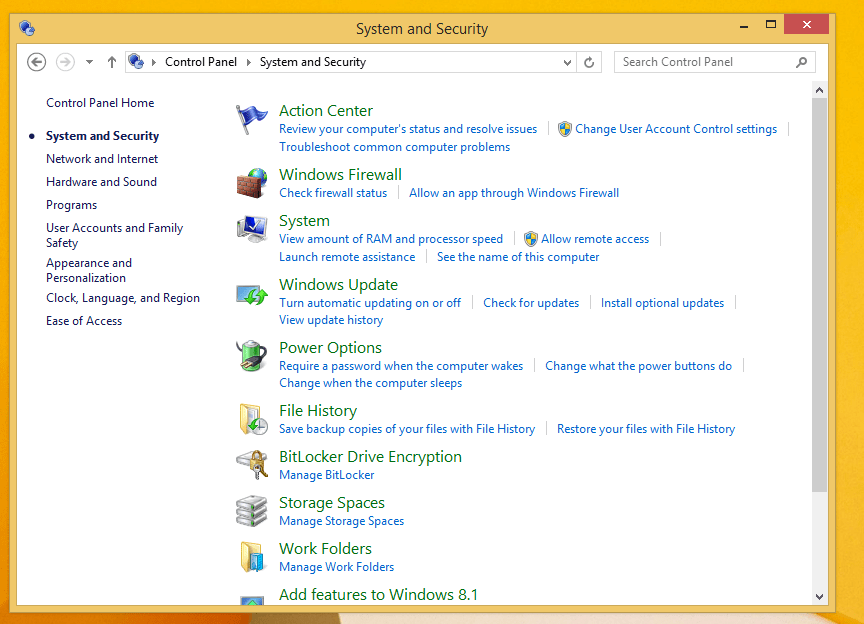Click Allow remote access link
Image resolution: width=864 pixels, height=624 pixels.
click(595, 239)
